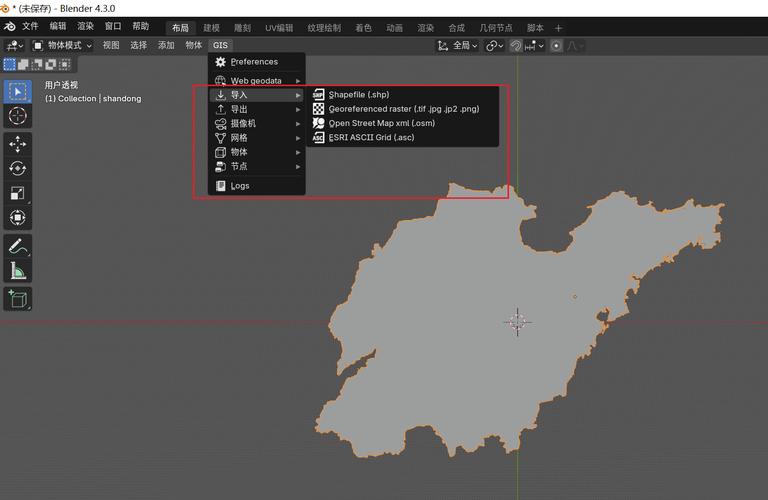Open the 视图 viewport menu
This screenshot has height=500, width=768.
[111, 46]
